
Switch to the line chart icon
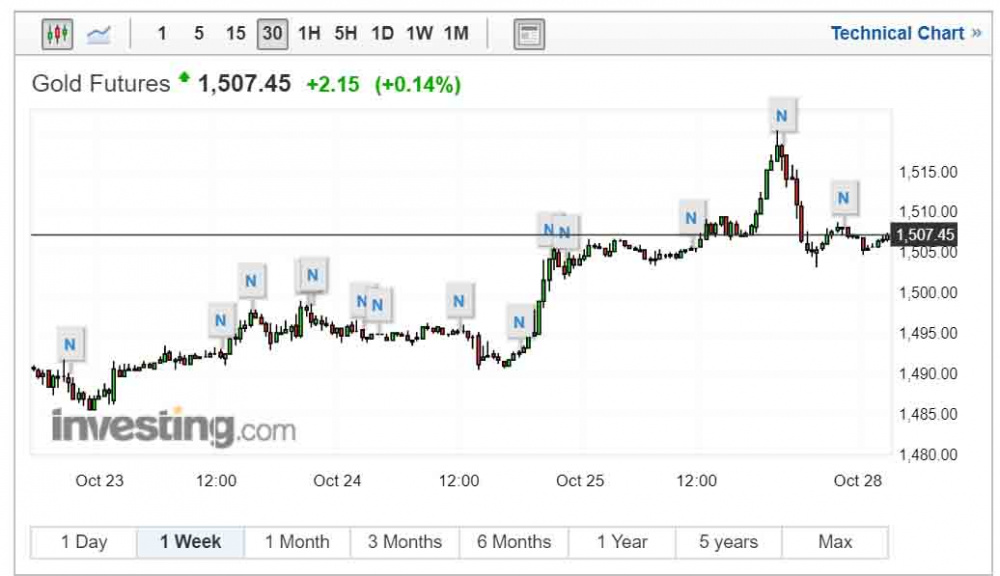click(x=99, y=34)
